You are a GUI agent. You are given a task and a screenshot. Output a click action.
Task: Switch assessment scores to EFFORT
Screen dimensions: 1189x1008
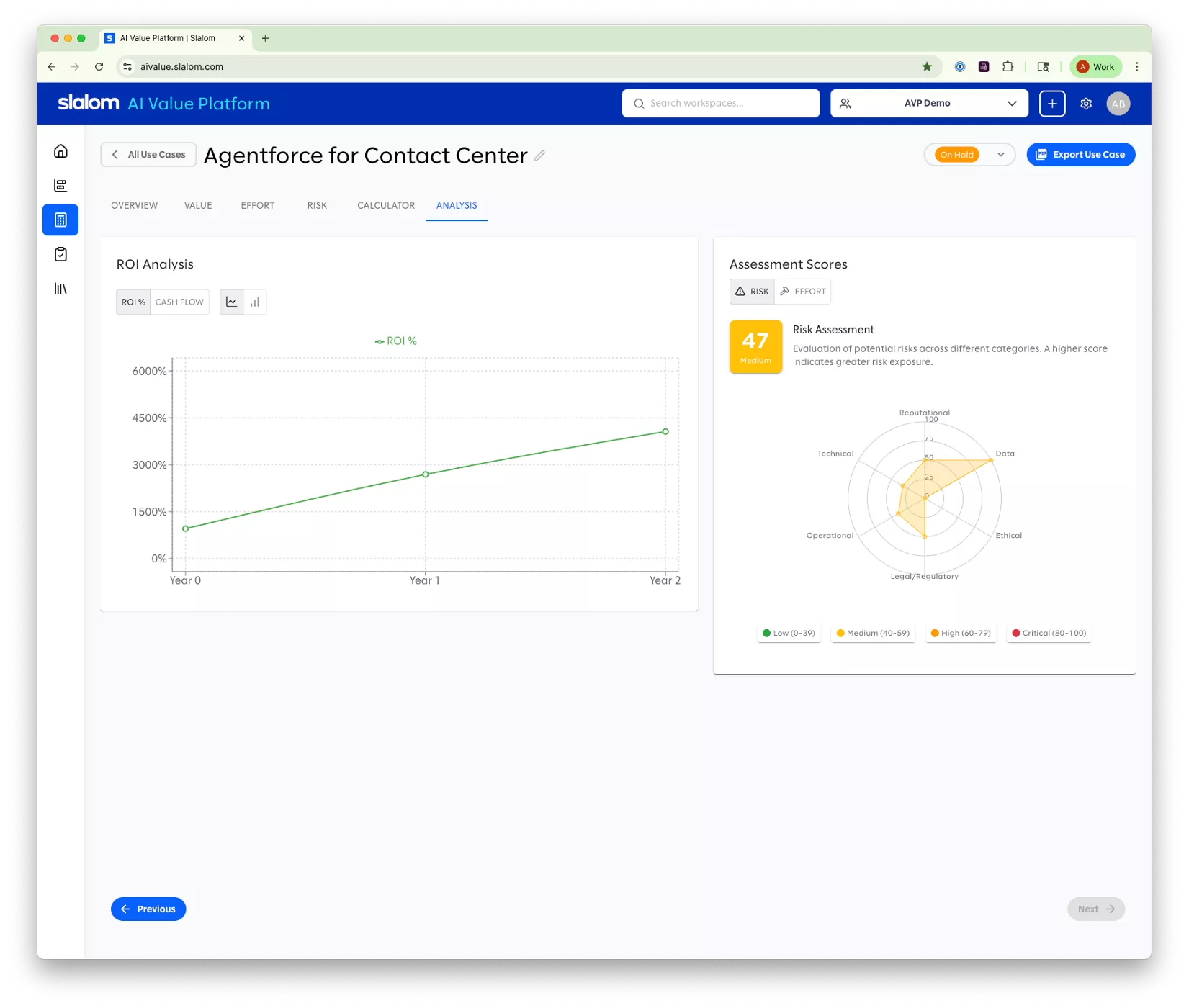click(x=803, y=291)
